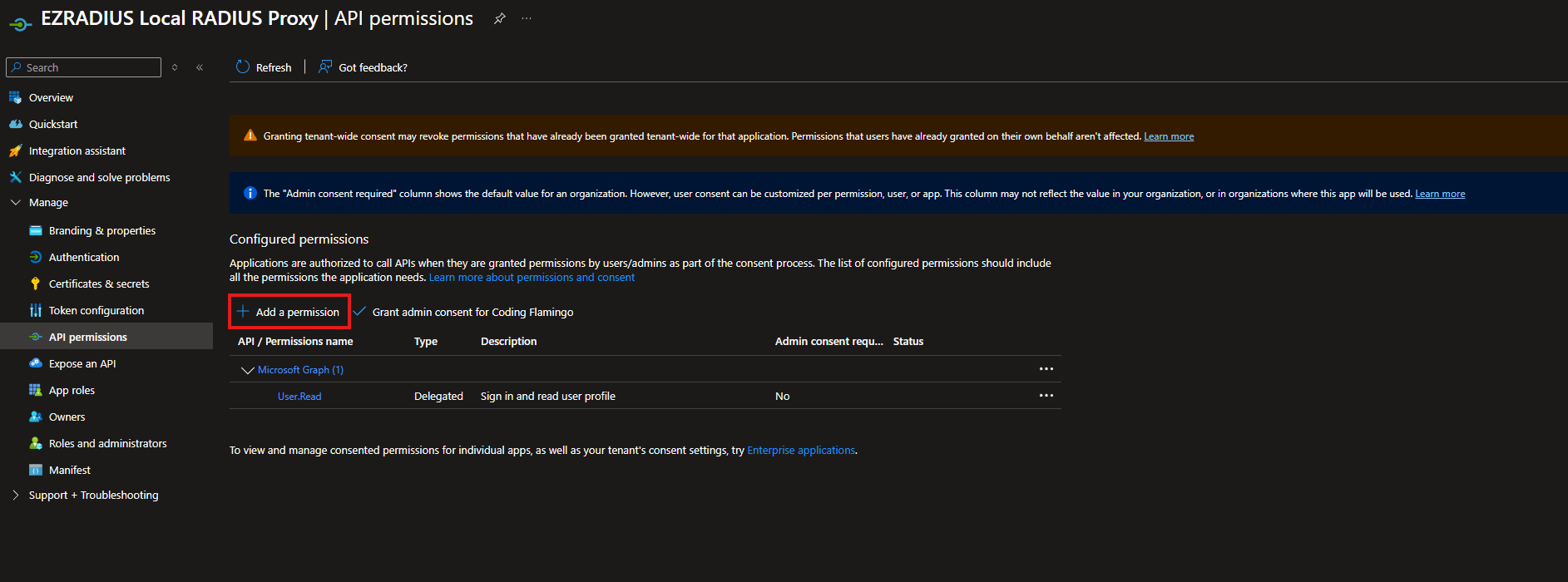
Task: Click the app logo beside the EZRADIUS title
Action: [21, 25]
